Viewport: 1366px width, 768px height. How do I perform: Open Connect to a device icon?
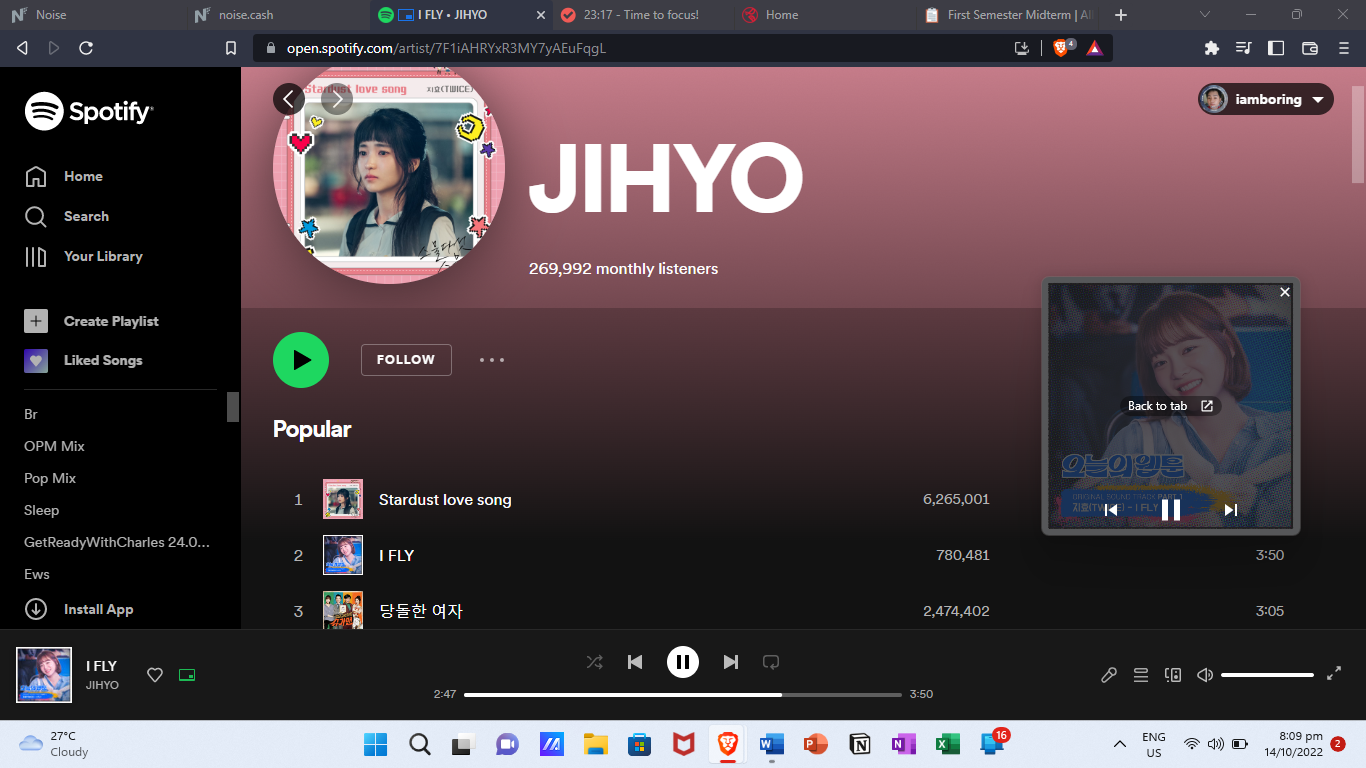point(1173,675)
